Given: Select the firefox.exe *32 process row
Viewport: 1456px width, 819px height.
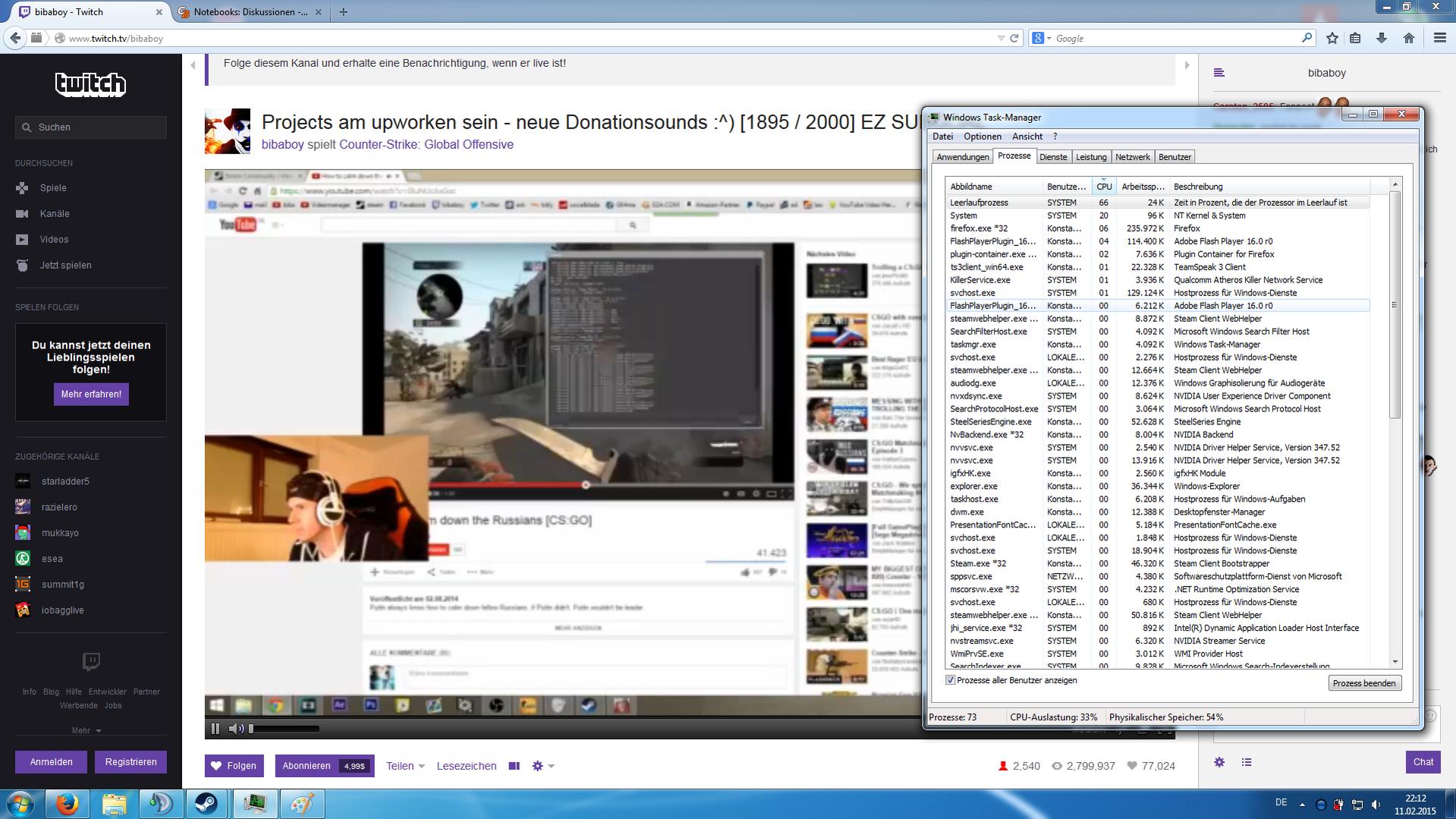Looking at the screenshot, I should point(1158,228).
